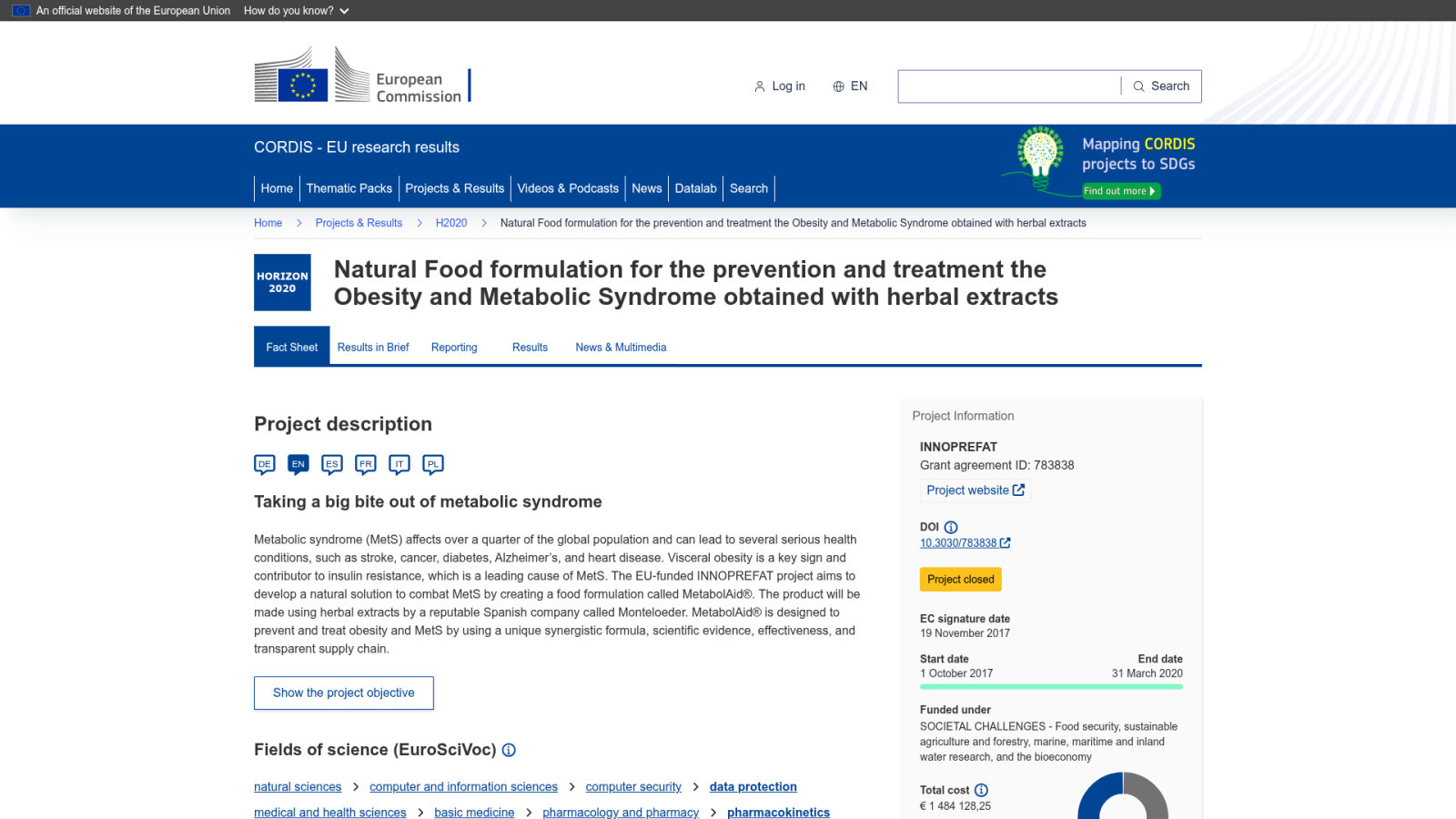Open Thematic Packs menu item

[349, 188]
